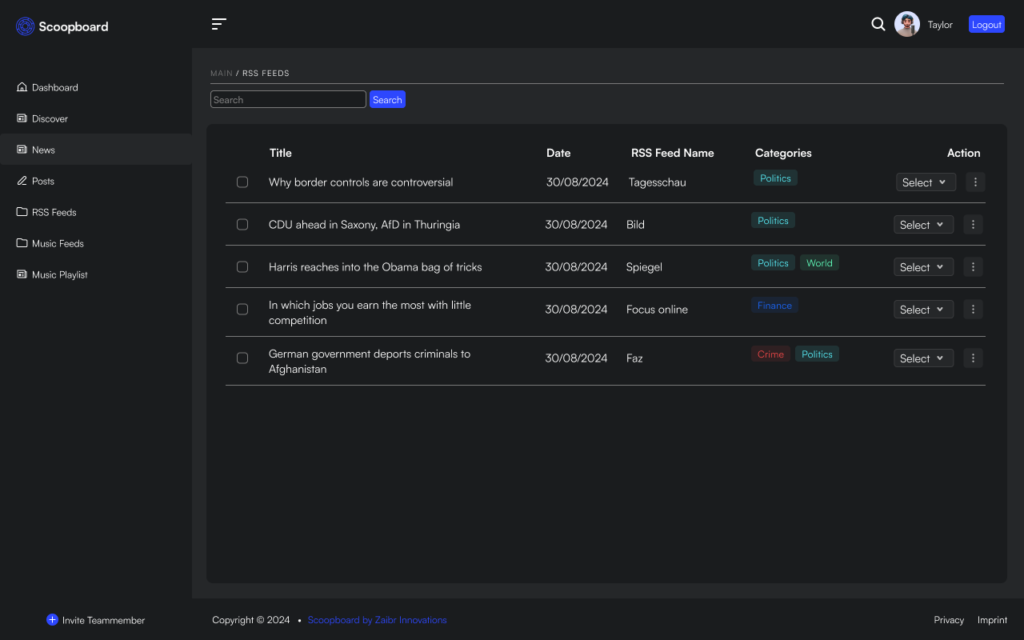Expand the Select dropdown for Tagesschau row
This screenshot has height=640, width=1024.
tap(926, 182)
